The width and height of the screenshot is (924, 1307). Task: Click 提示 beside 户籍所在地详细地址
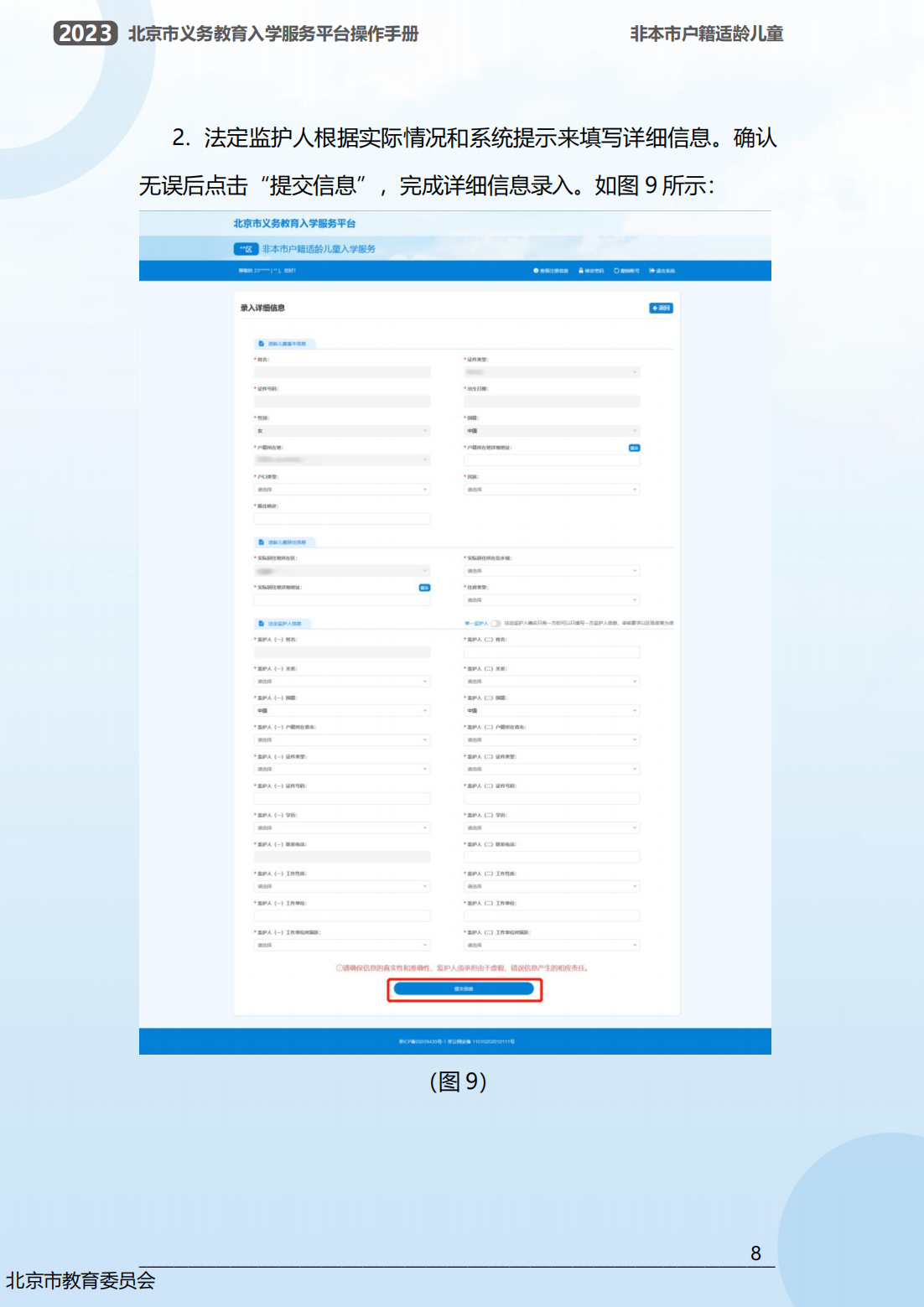(634, 447)
